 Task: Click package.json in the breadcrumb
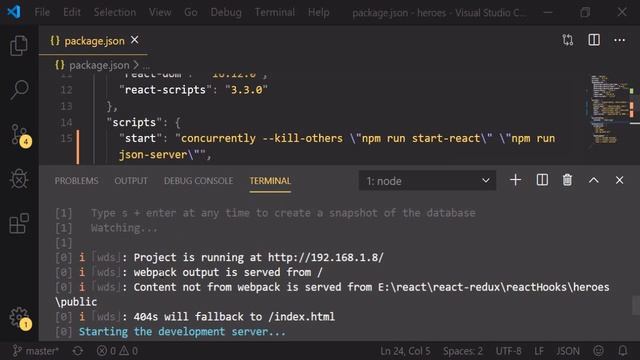[x=99, y=65]
